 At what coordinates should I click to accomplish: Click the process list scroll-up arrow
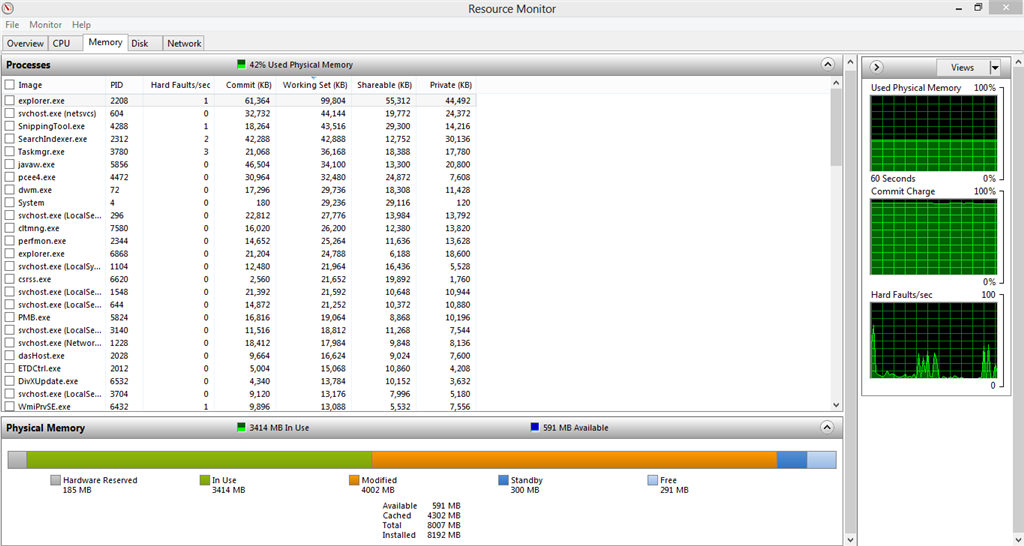[x=837, y=83]
